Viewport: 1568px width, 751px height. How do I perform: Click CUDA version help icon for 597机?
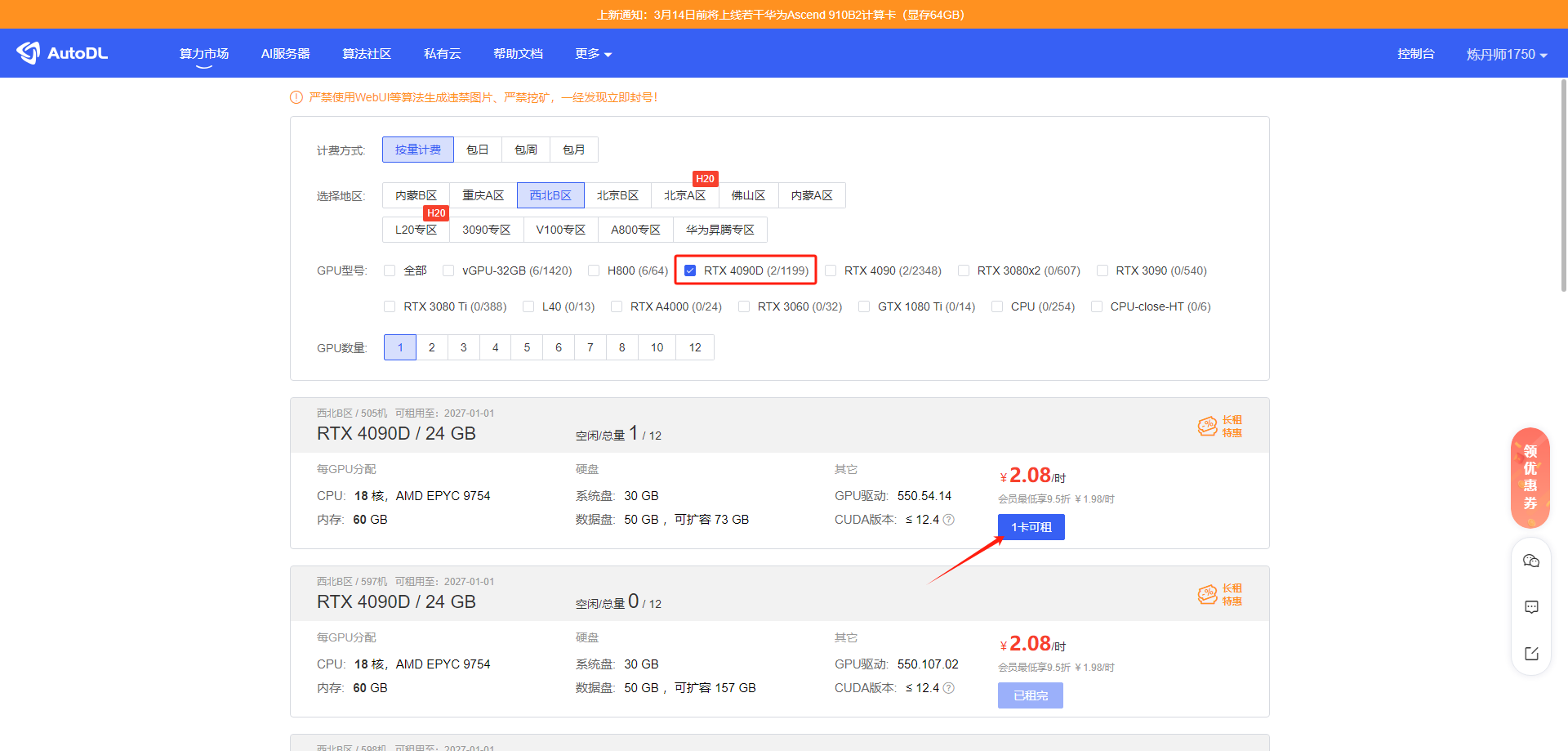coord(948,688)
